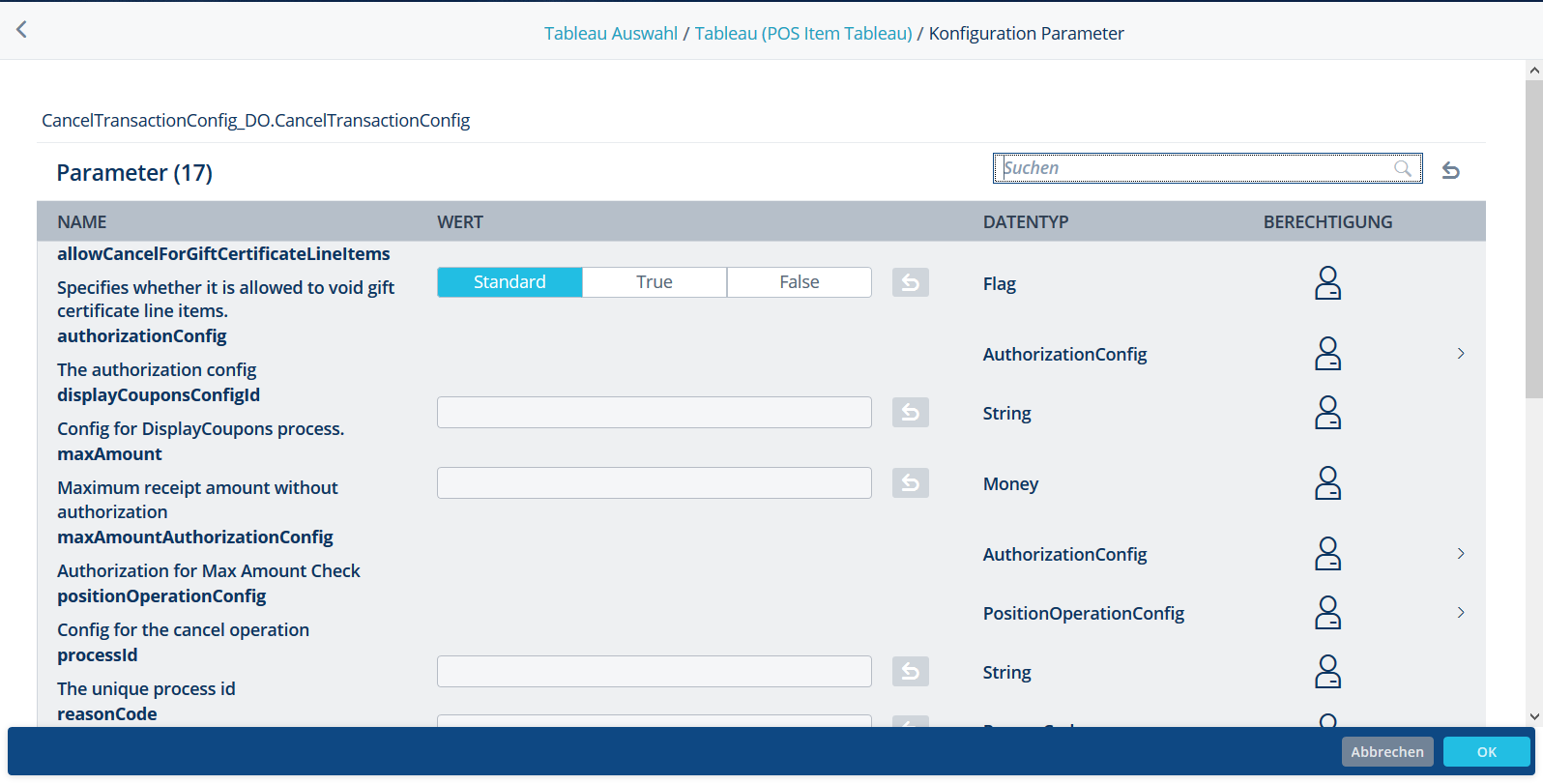Click the displayCouponsConfigId value field
Image resolution: width=1543 pixels, height=784 pixels.
(x=655, y=412)
